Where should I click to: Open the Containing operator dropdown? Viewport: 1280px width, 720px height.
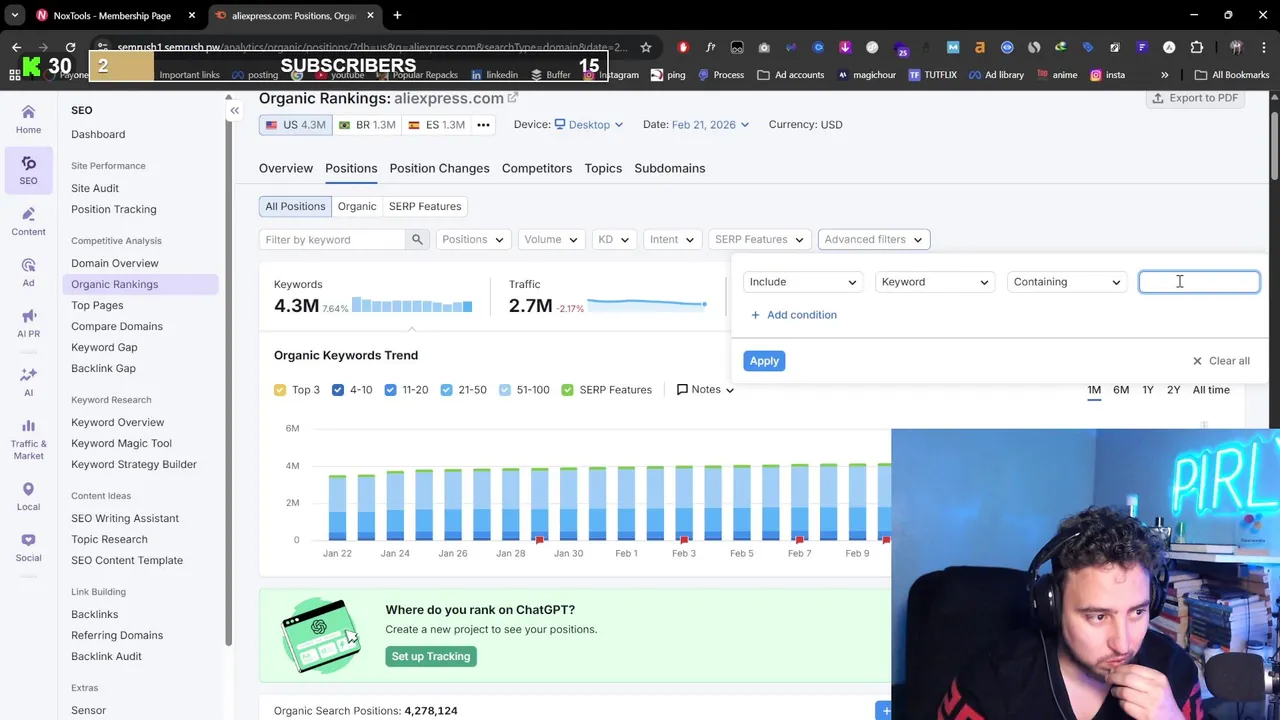(x=1067, y=282)
